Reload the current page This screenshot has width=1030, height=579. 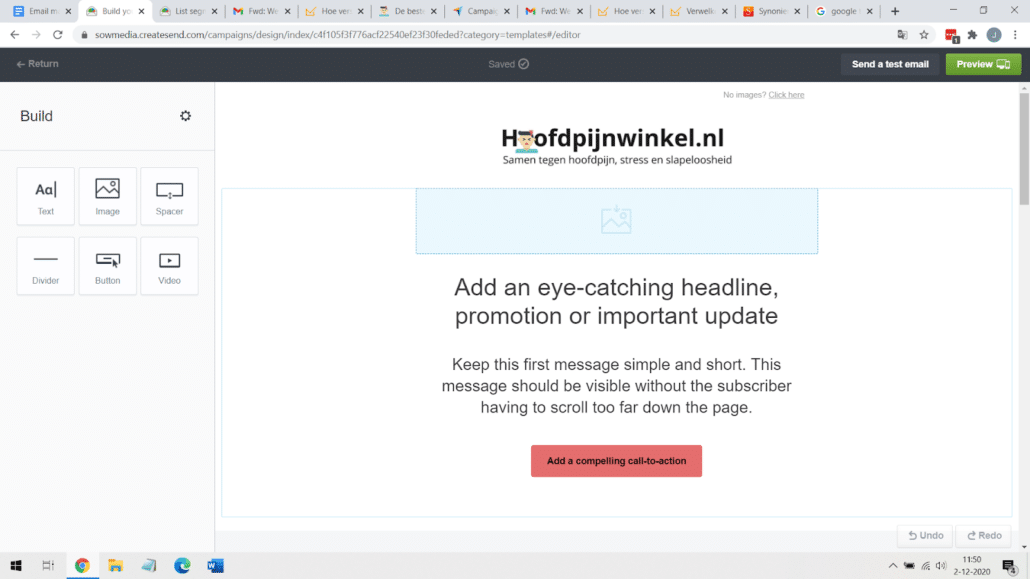pyautogui.click(x=58, y=35)
